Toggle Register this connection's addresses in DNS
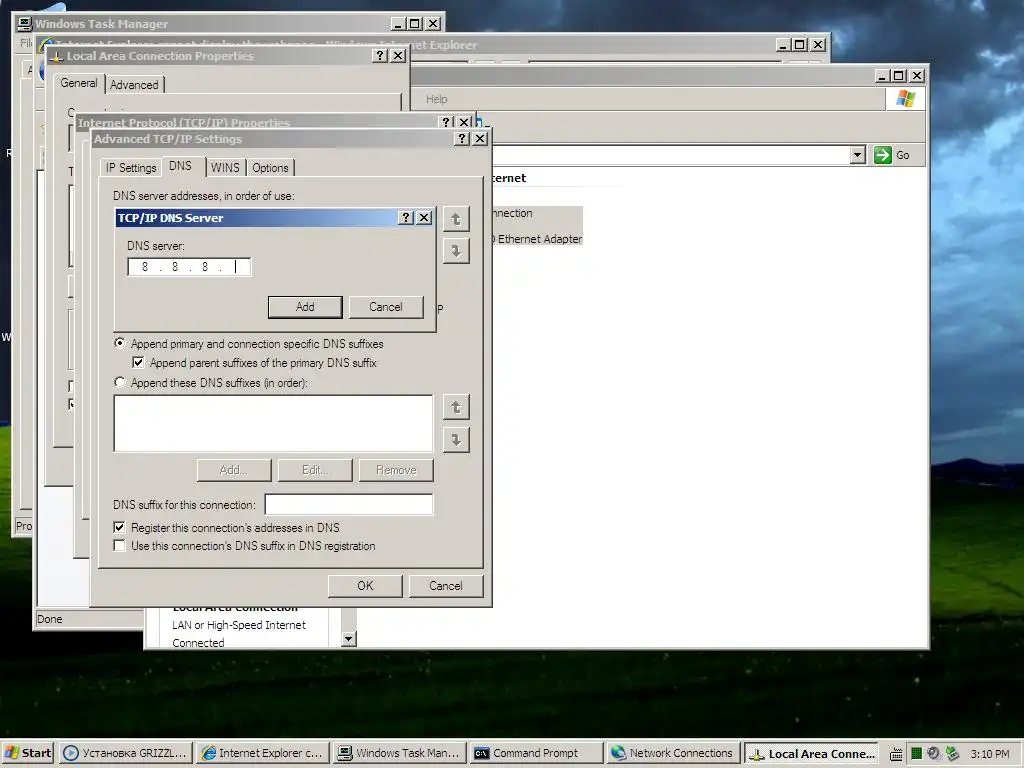 [119, 527]
